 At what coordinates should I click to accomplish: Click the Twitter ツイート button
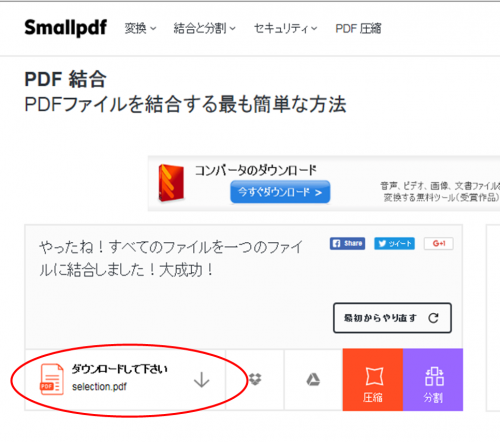click(394, 244)
